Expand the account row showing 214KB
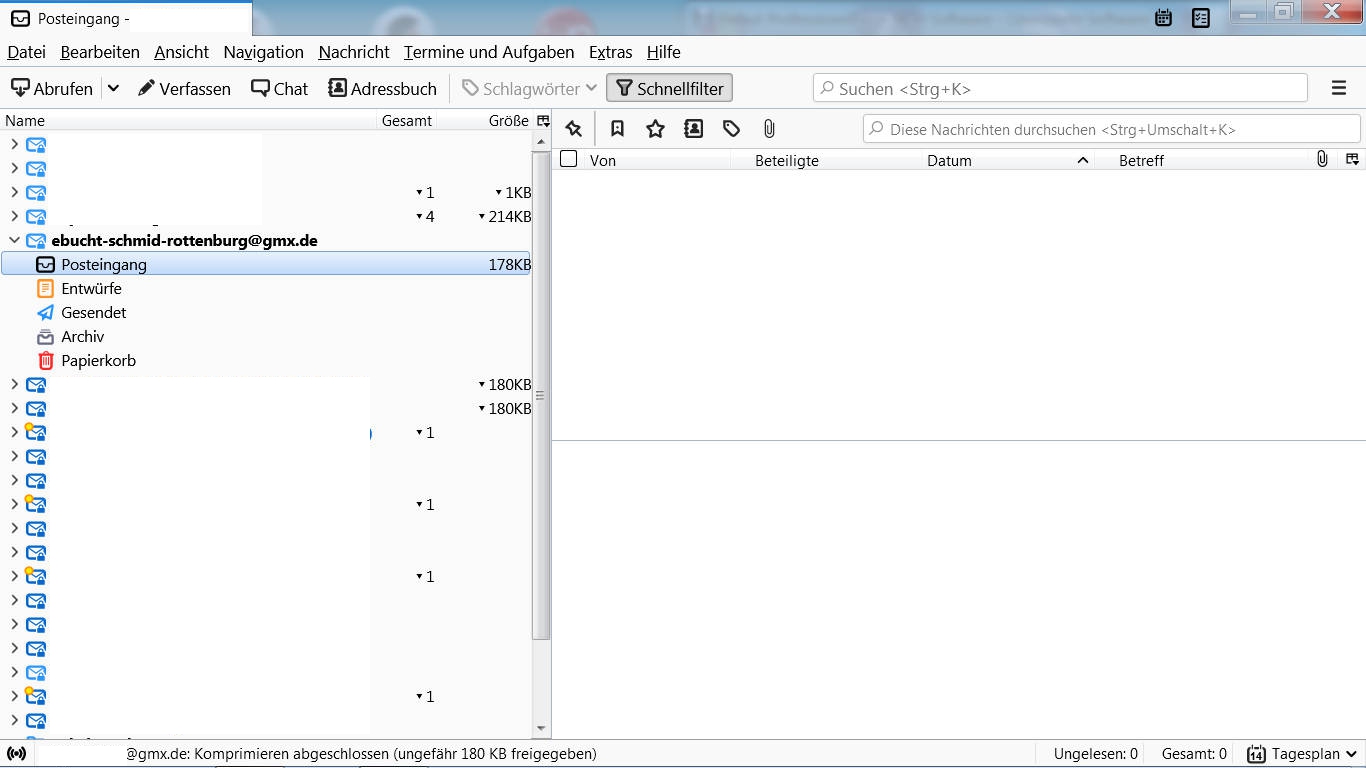The height and width of the screenshot is (768, 1366). (14, 216)
